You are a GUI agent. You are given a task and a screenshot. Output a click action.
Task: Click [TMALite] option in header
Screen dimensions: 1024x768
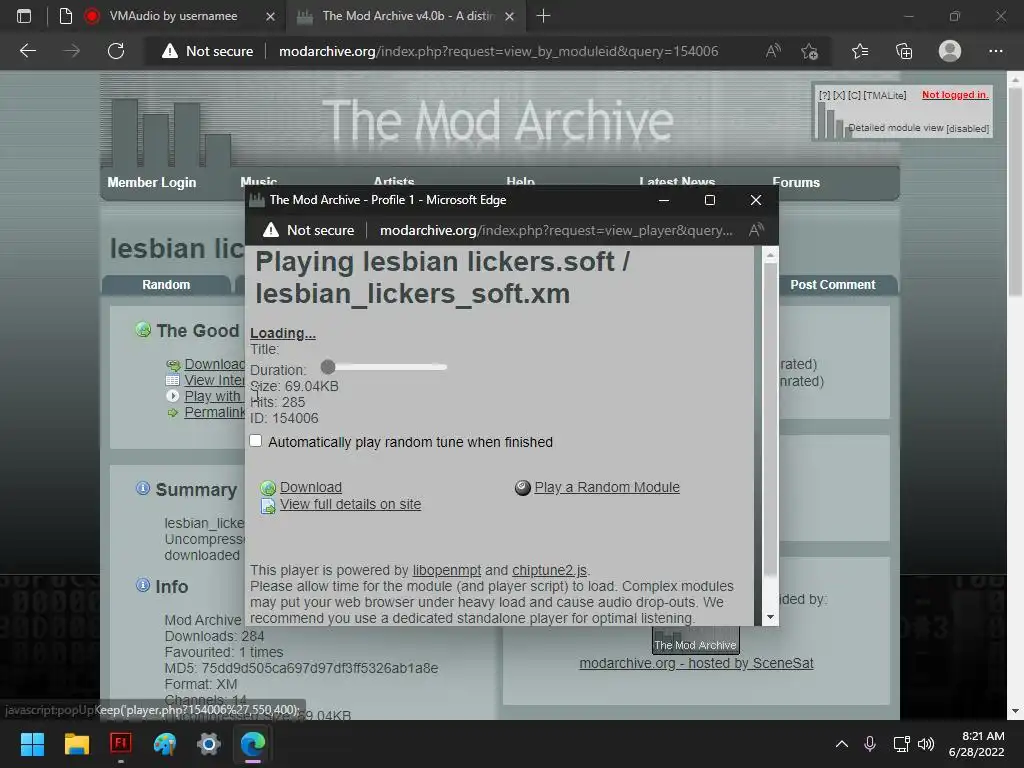coord(885,95)
